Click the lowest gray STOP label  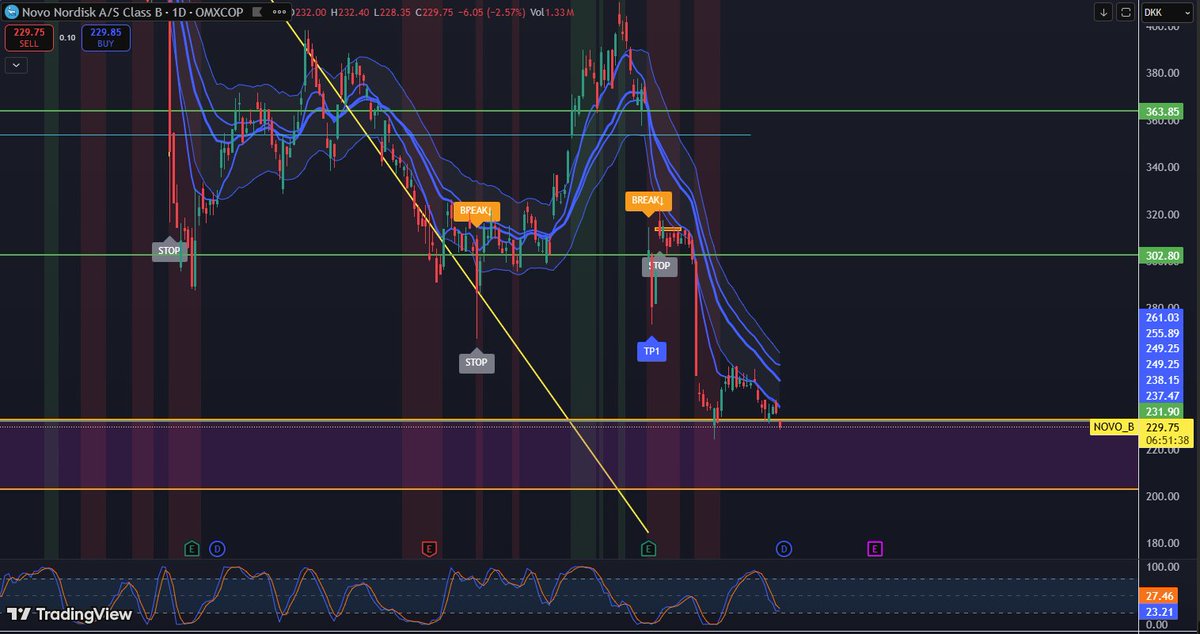(476, 361)
